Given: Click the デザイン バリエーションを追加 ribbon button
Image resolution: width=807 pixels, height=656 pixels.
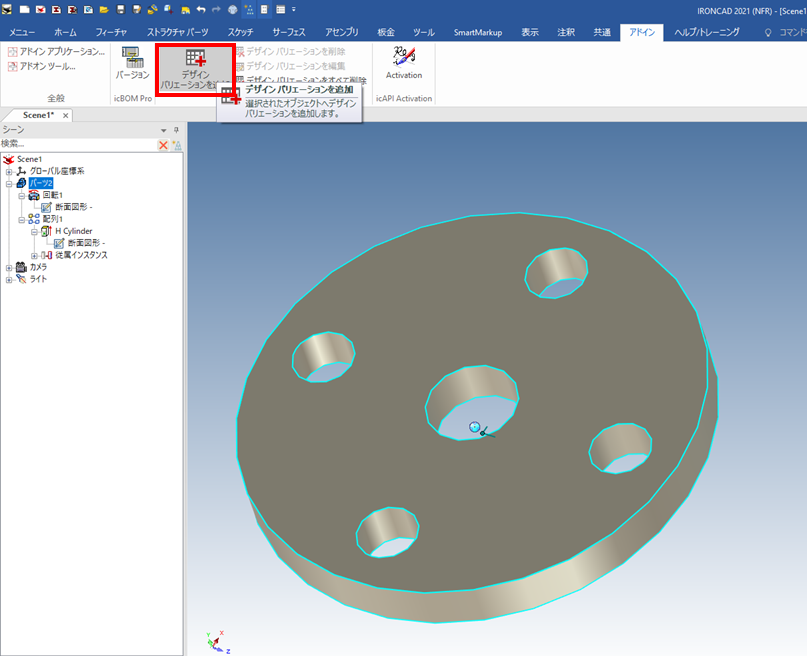Looking at the screenshot, I should (x=195, y=66).
